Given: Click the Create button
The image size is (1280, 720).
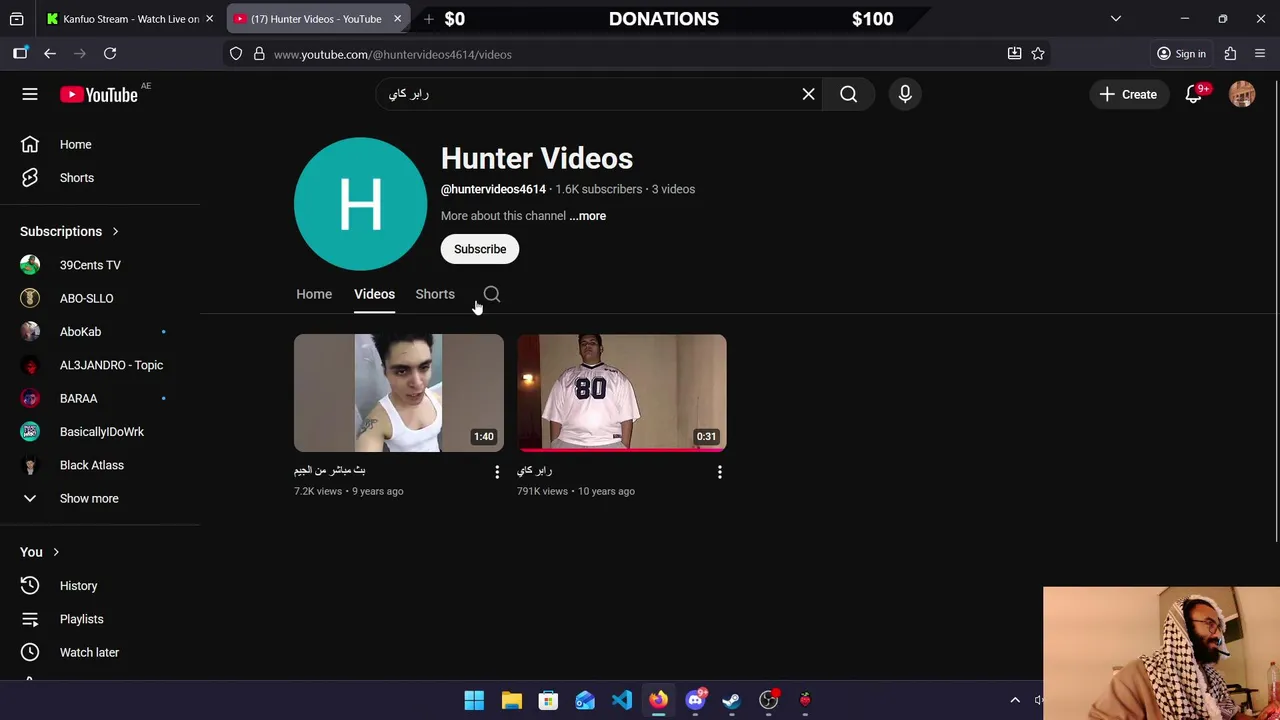Looking at the screenshot, I should 1128,94.
